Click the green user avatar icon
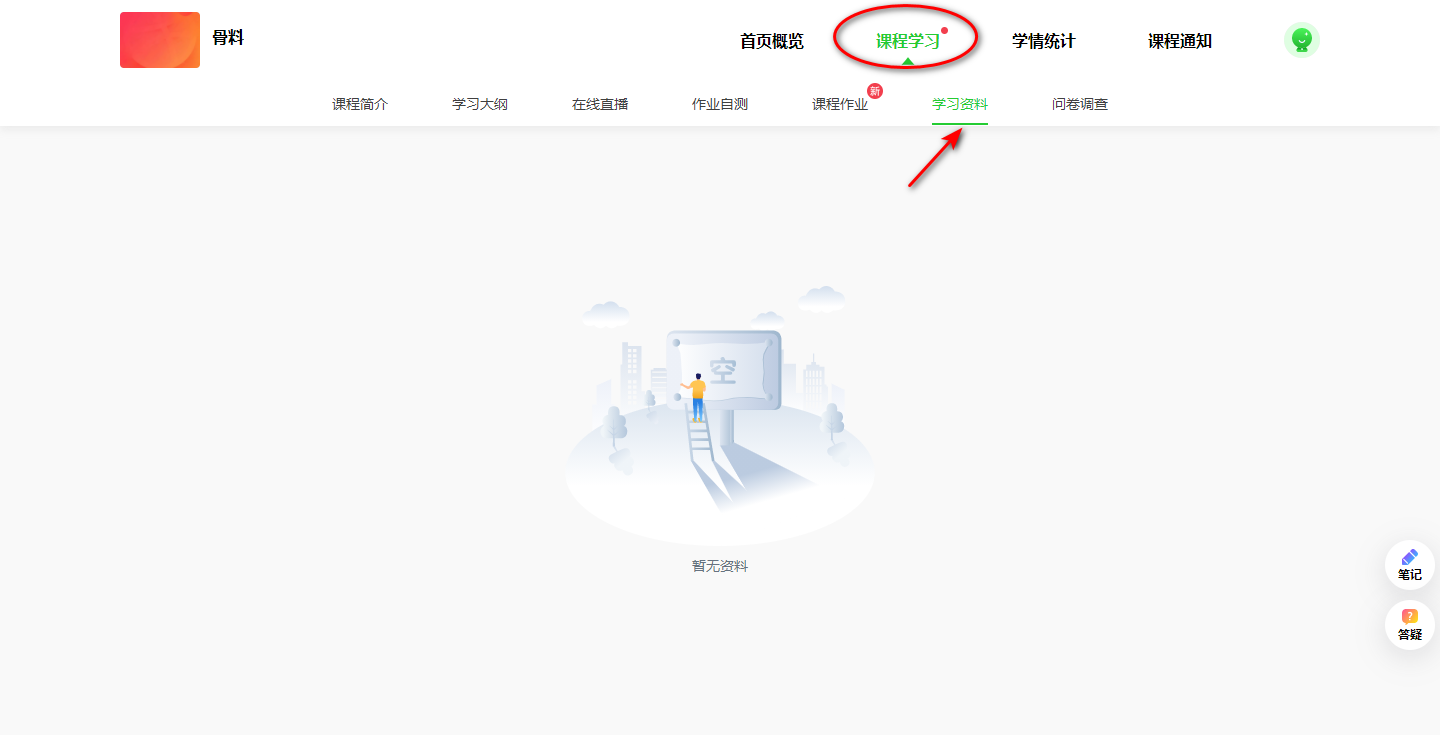The width and height of the screenshot is (1440, 735). coord(1301,40)
